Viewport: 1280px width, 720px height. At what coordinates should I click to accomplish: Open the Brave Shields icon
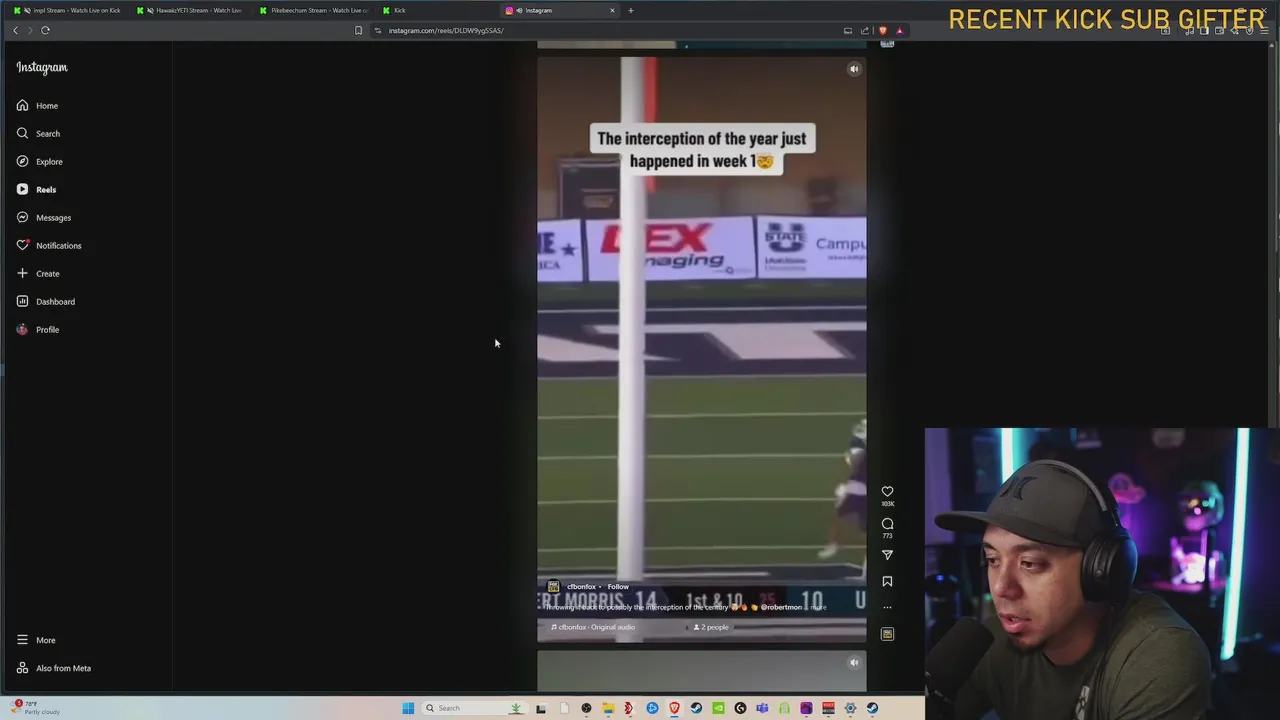click(882, 30)
